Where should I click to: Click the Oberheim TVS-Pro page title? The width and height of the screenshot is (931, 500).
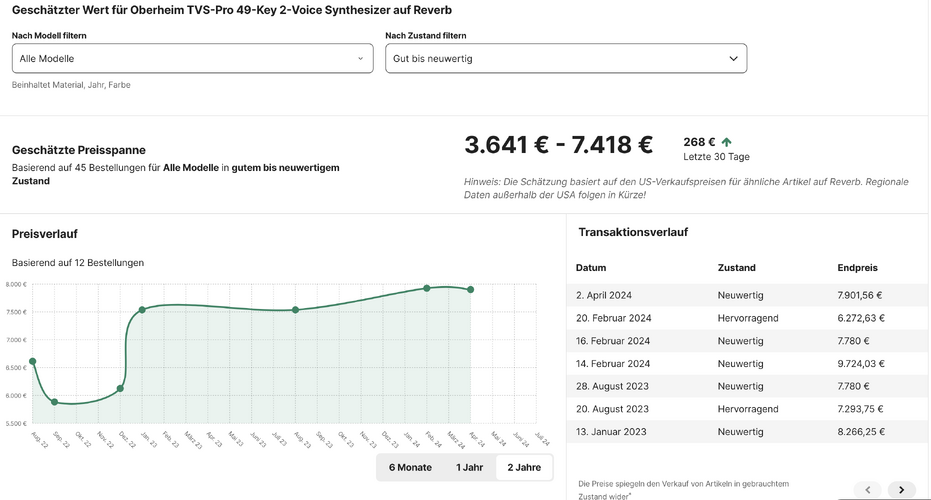click(x=232, y=10)
